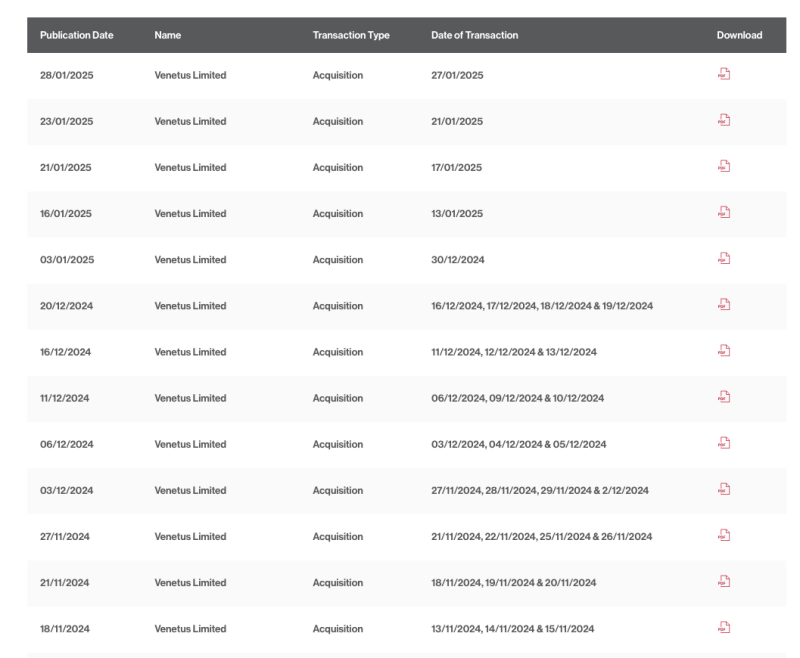Download PDF for 11/12/2024 publication
800x658 pixels.
click(x=724, y=397)
